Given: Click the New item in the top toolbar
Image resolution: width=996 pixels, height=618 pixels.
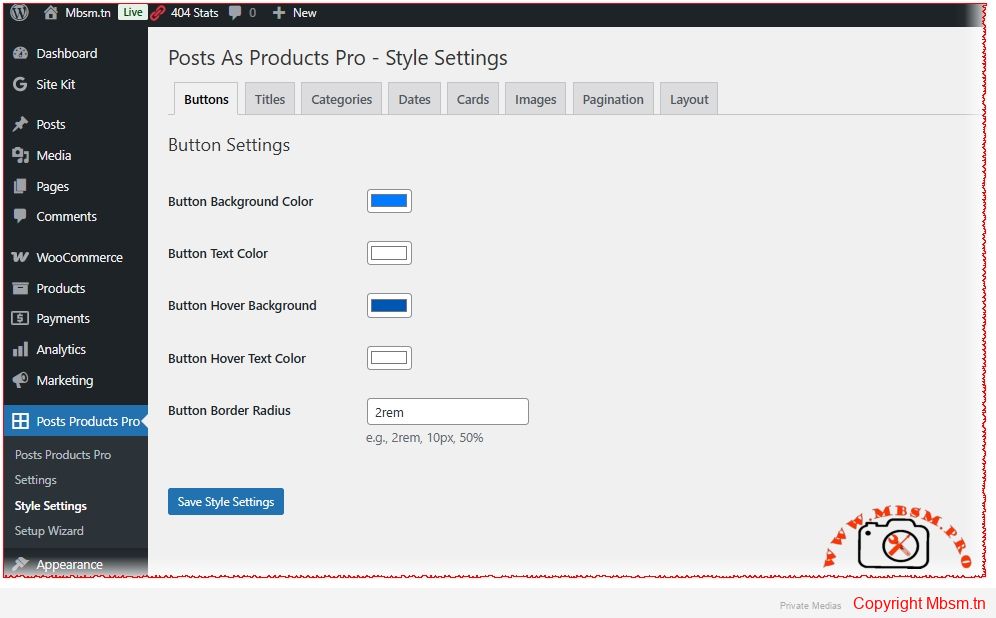Looking at the screenshot, I should [x=295, y=13].
